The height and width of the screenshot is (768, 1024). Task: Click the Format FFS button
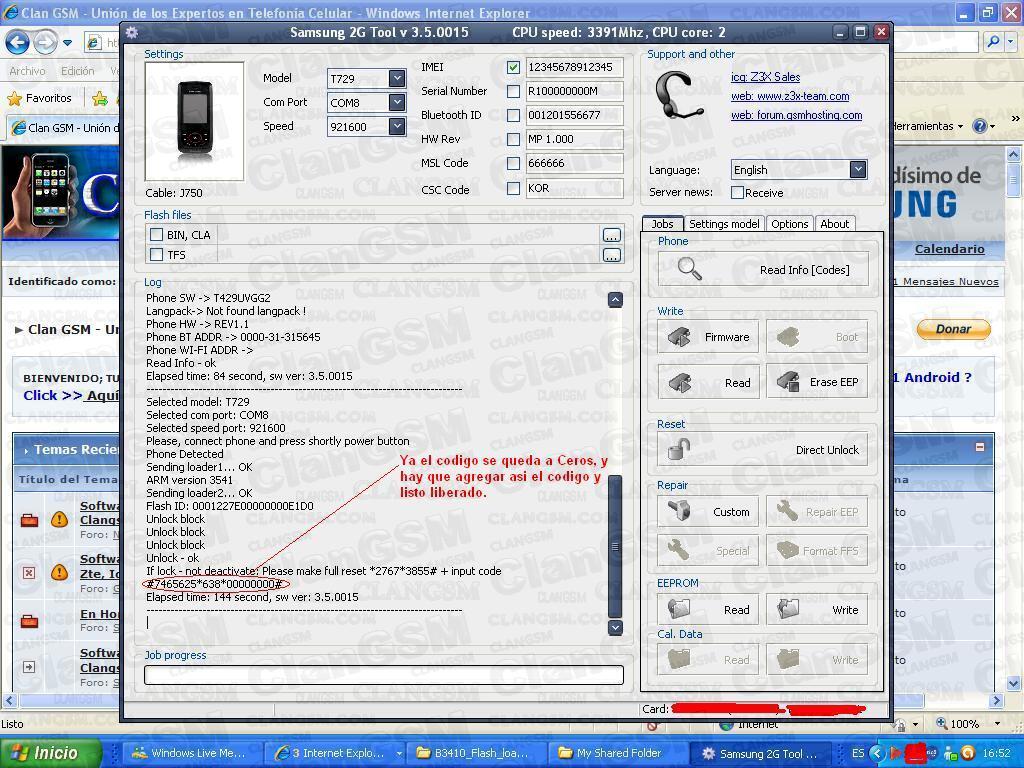(817, 551)
